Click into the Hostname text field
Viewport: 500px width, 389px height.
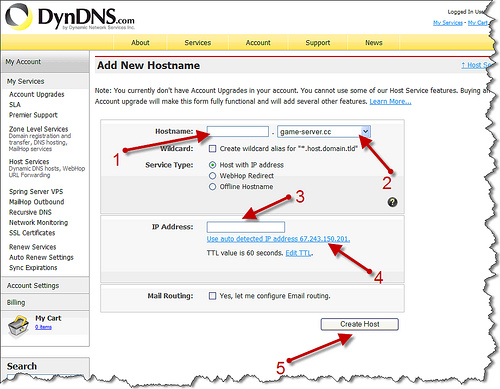pos(238,131)
